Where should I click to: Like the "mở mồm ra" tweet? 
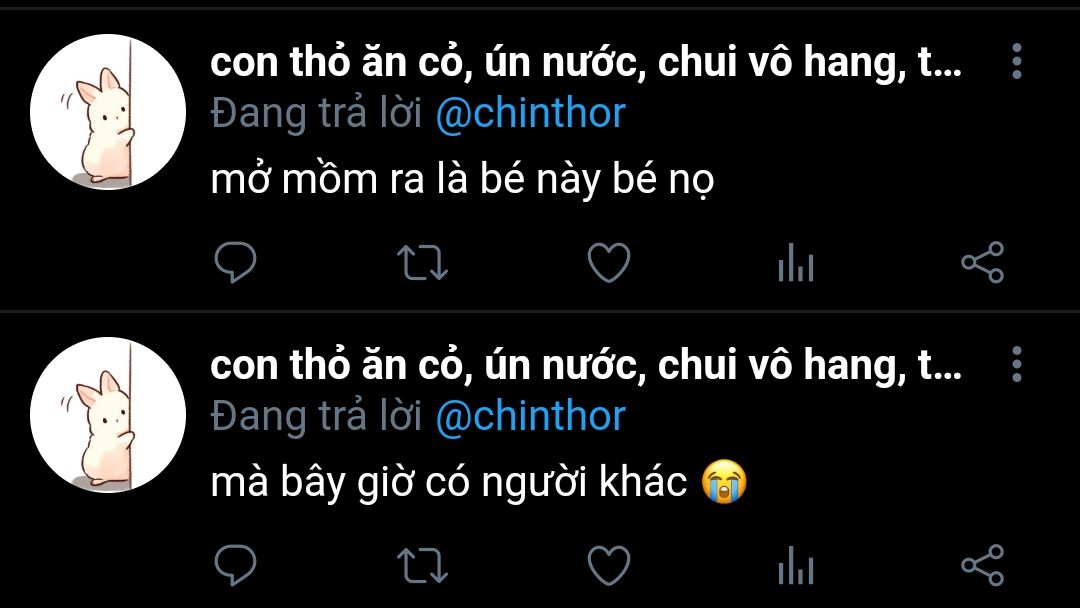point(608,264)
